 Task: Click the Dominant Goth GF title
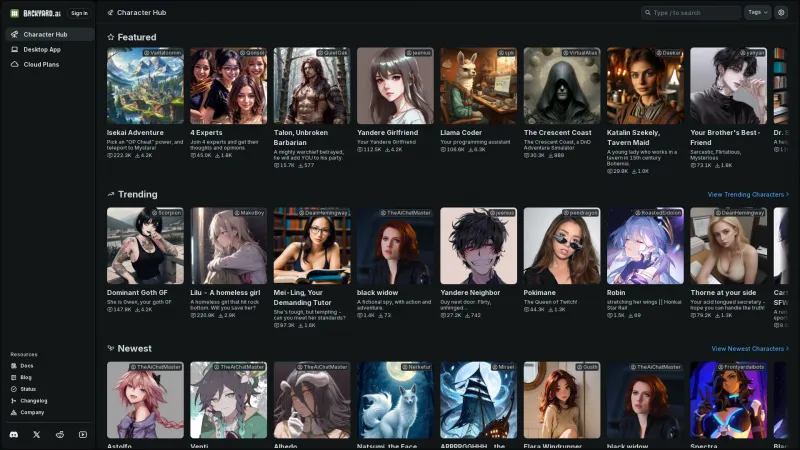pos(137,293)
